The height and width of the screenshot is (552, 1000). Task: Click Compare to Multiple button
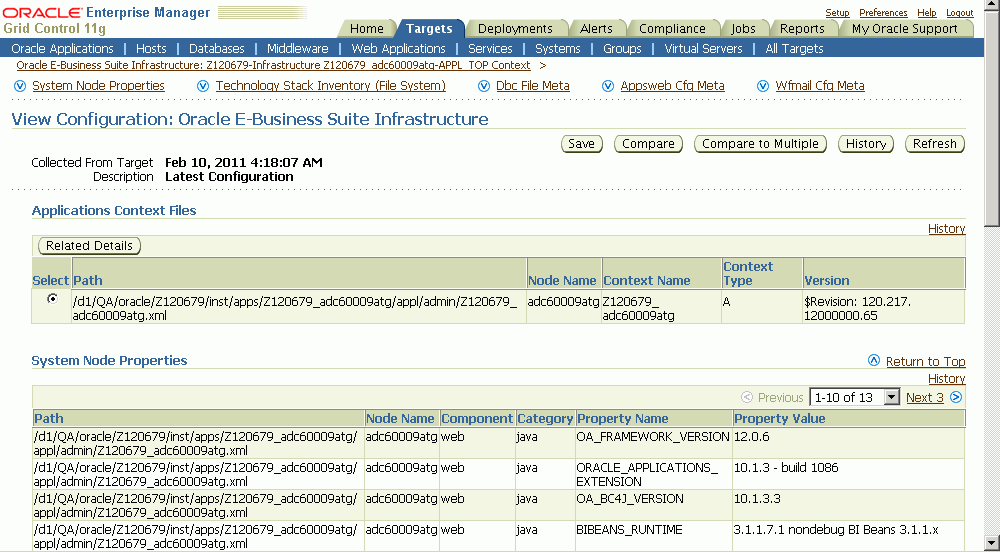pyautogui.click(x=760, y=144)
